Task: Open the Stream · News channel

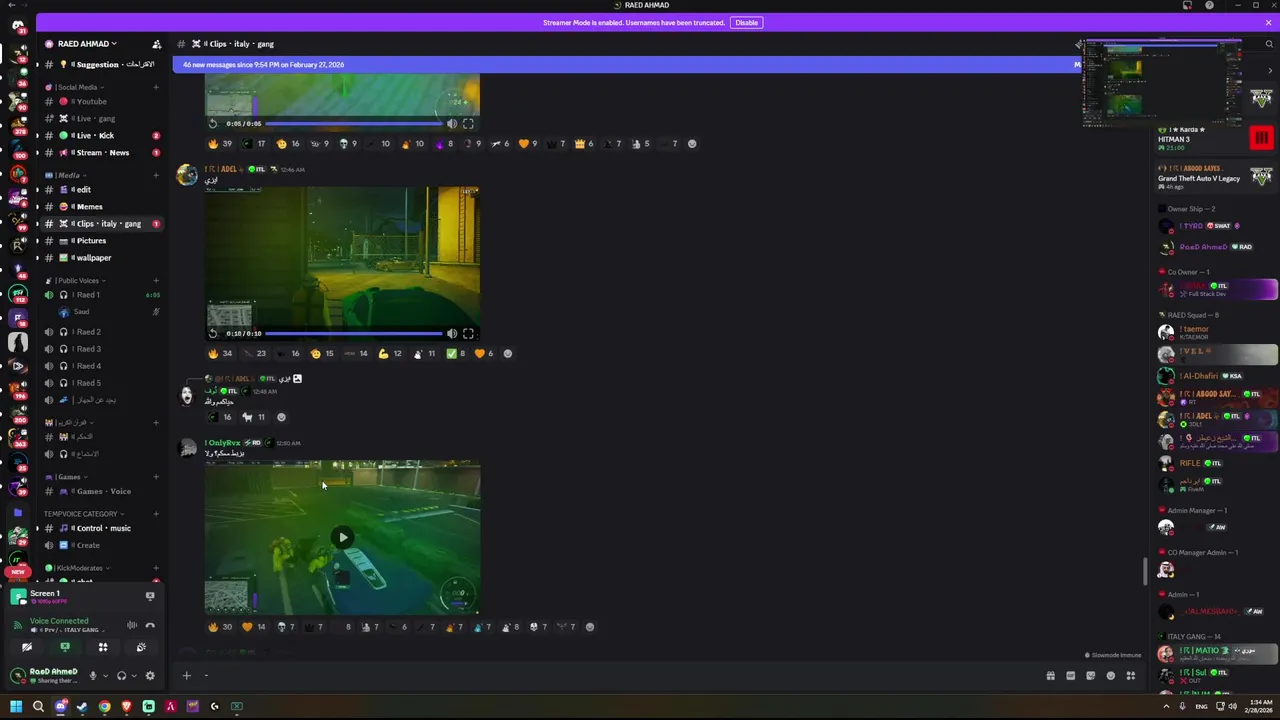Action: [103, 152]
